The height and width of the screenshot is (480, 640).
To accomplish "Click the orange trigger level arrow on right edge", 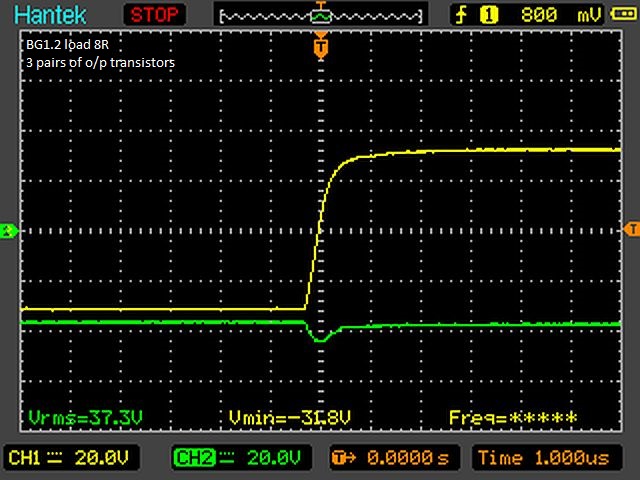I will pyautogui.click(x=631, y=227).
